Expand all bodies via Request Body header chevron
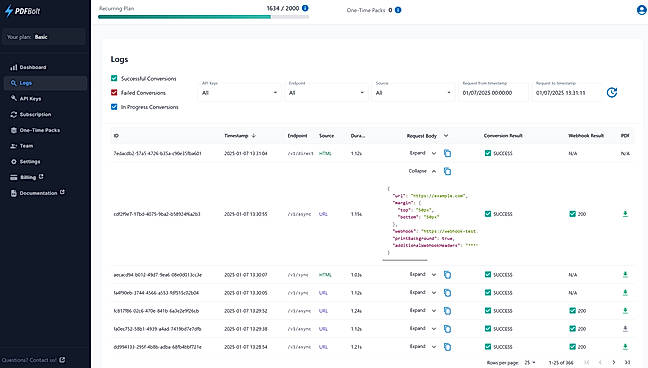Screen dimensions: 648x368 [446, 136]
